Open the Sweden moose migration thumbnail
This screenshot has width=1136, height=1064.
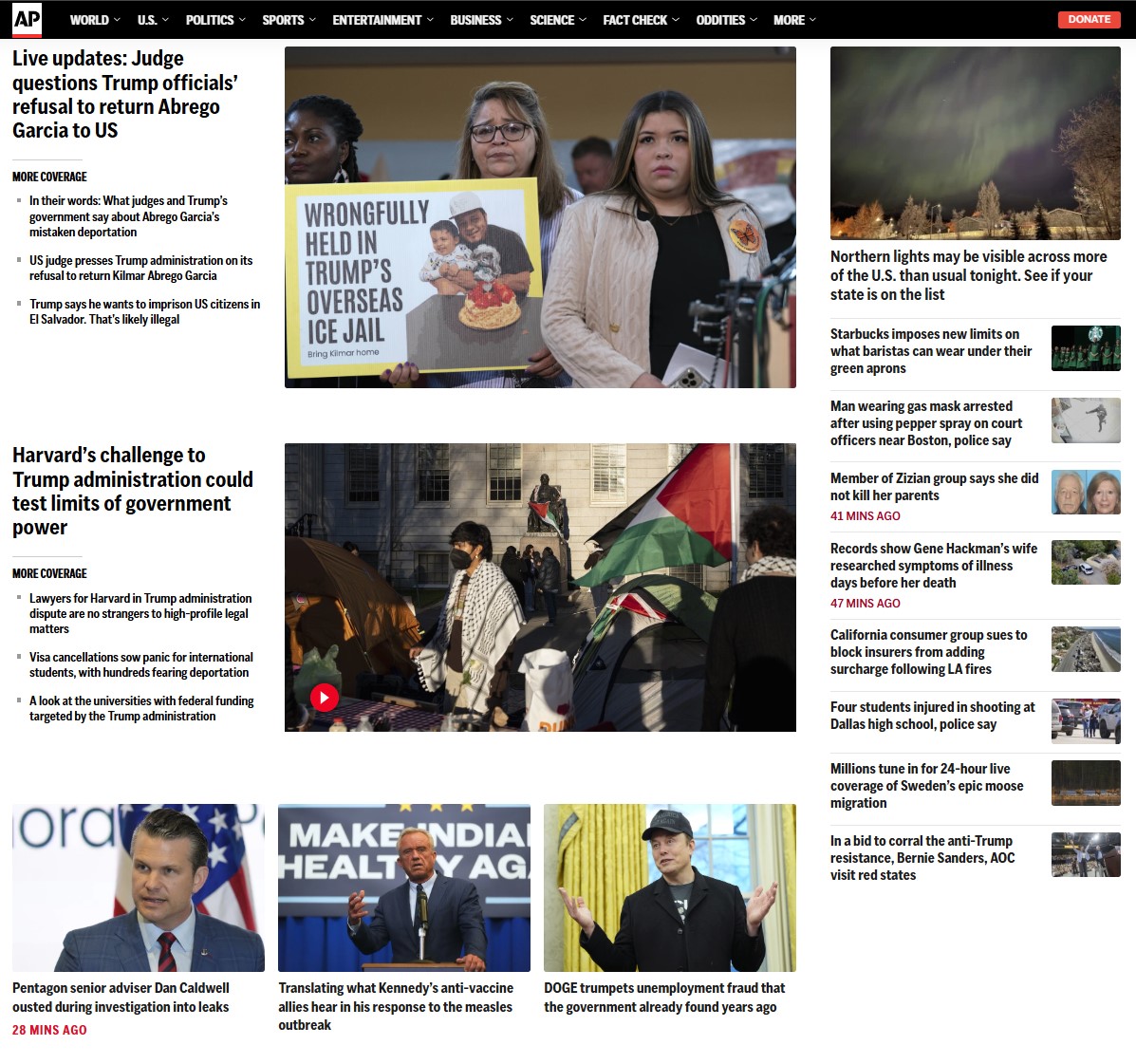pos(1086,783)
